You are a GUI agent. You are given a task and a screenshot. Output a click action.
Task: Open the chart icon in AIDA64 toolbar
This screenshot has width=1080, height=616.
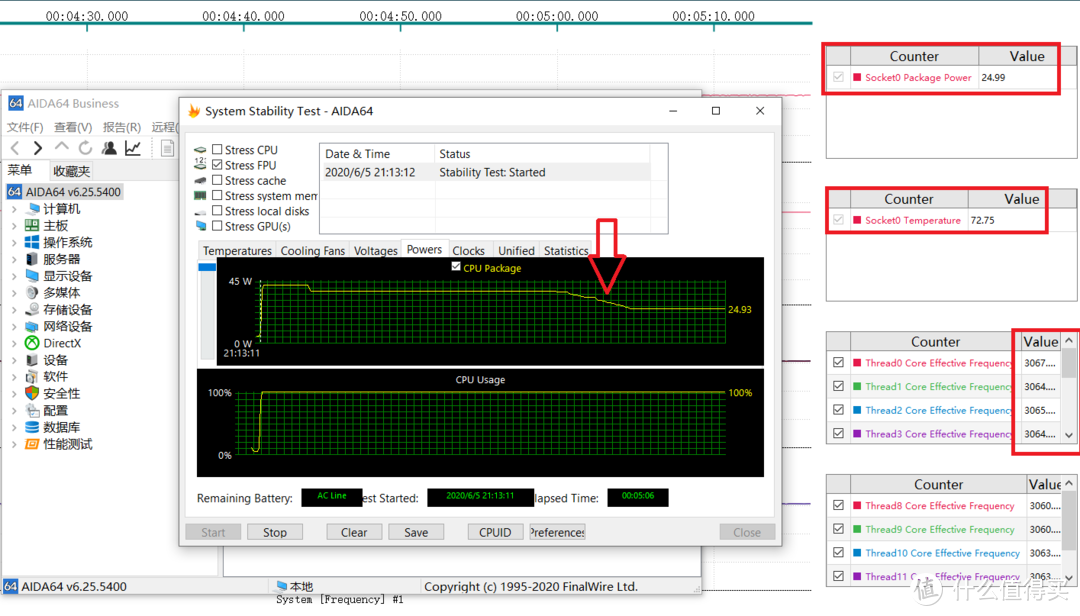133,147
